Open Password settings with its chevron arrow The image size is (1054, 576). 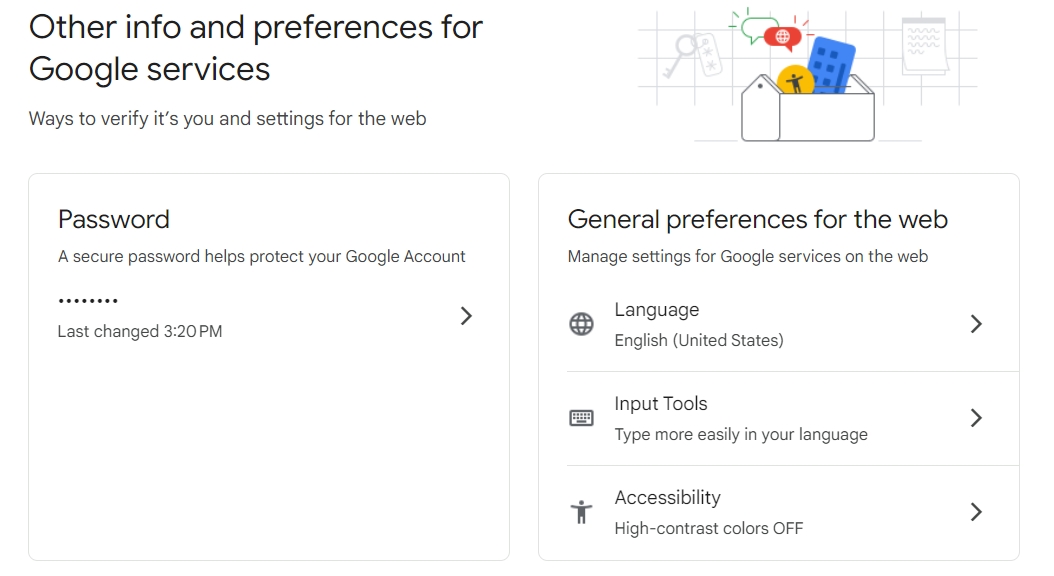coord(466,316)
